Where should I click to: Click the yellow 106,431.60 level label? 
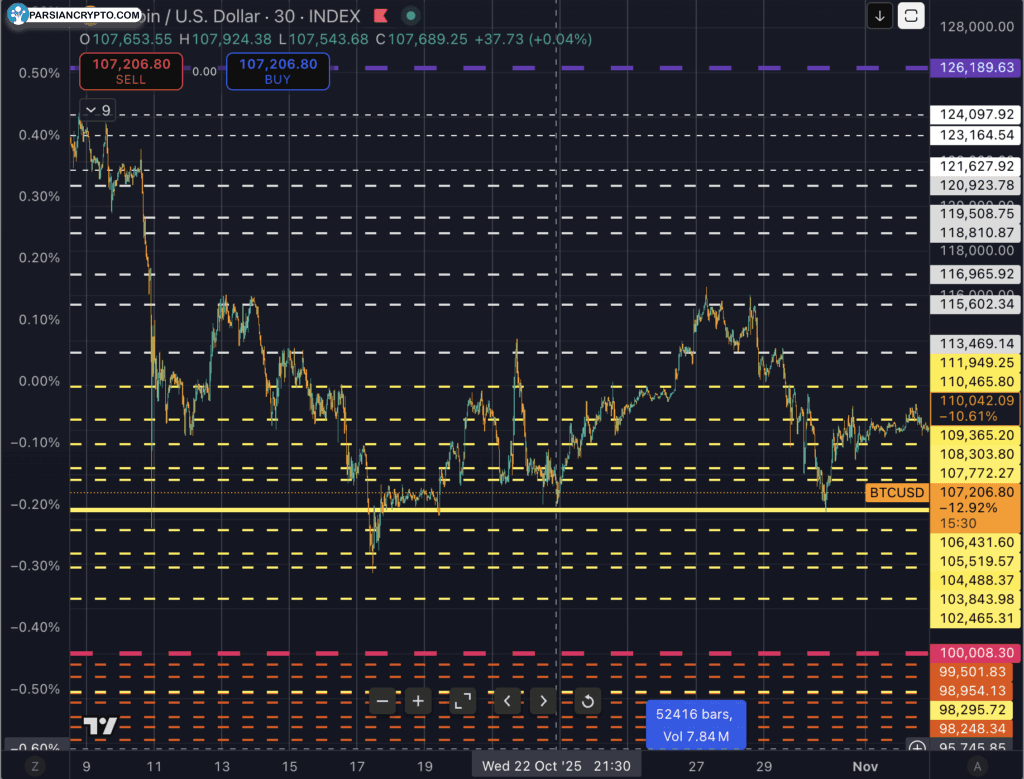976,542
